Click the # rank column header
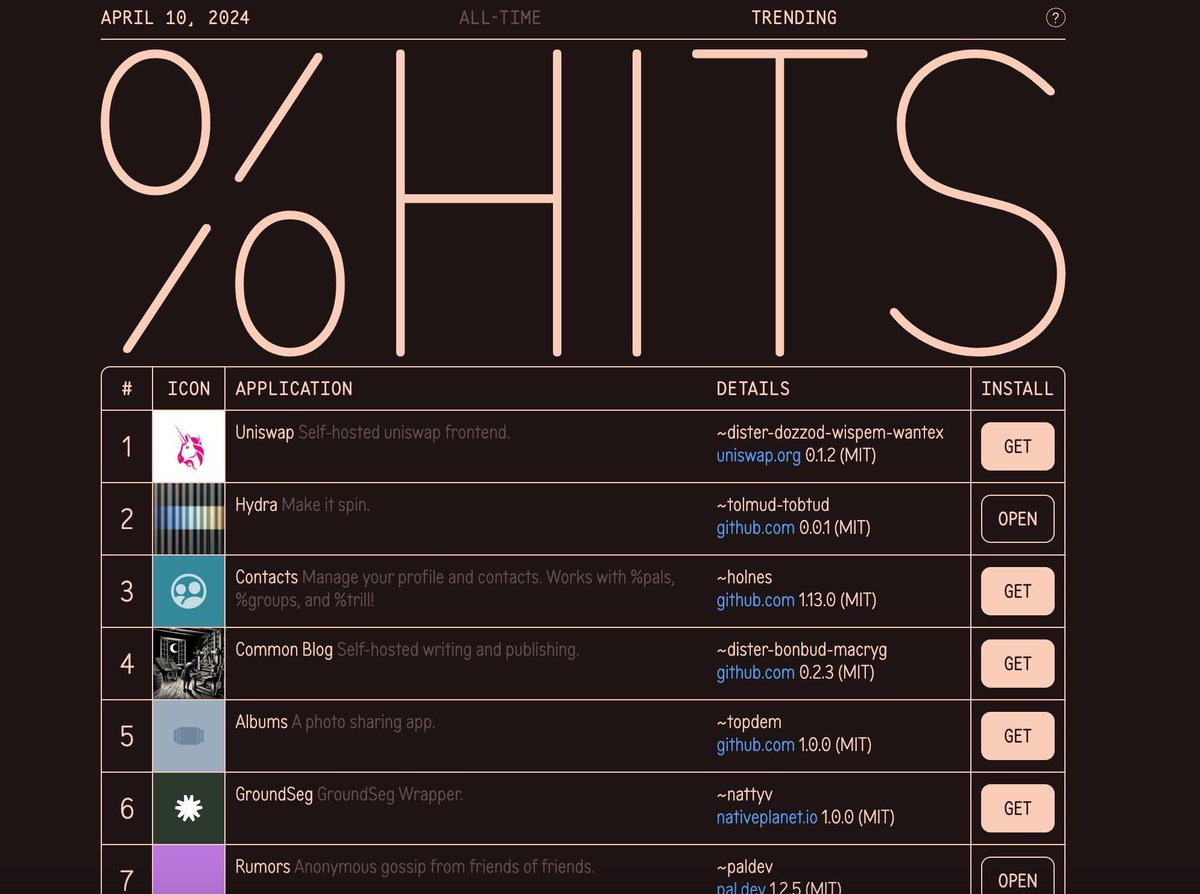The image size is (1200, 894). [127, 389]
